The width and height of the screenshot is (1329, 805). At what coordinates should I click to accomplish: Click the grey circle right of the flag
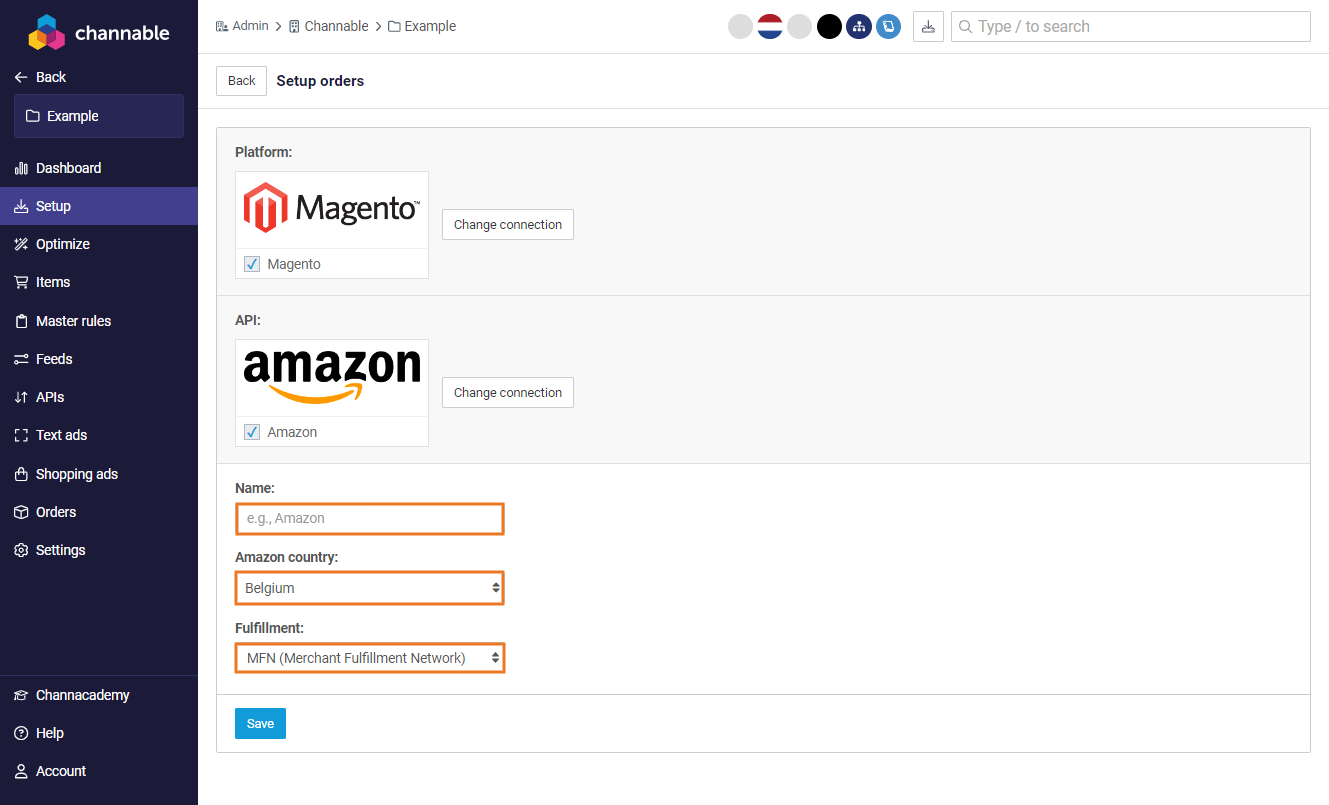point(799,26)
